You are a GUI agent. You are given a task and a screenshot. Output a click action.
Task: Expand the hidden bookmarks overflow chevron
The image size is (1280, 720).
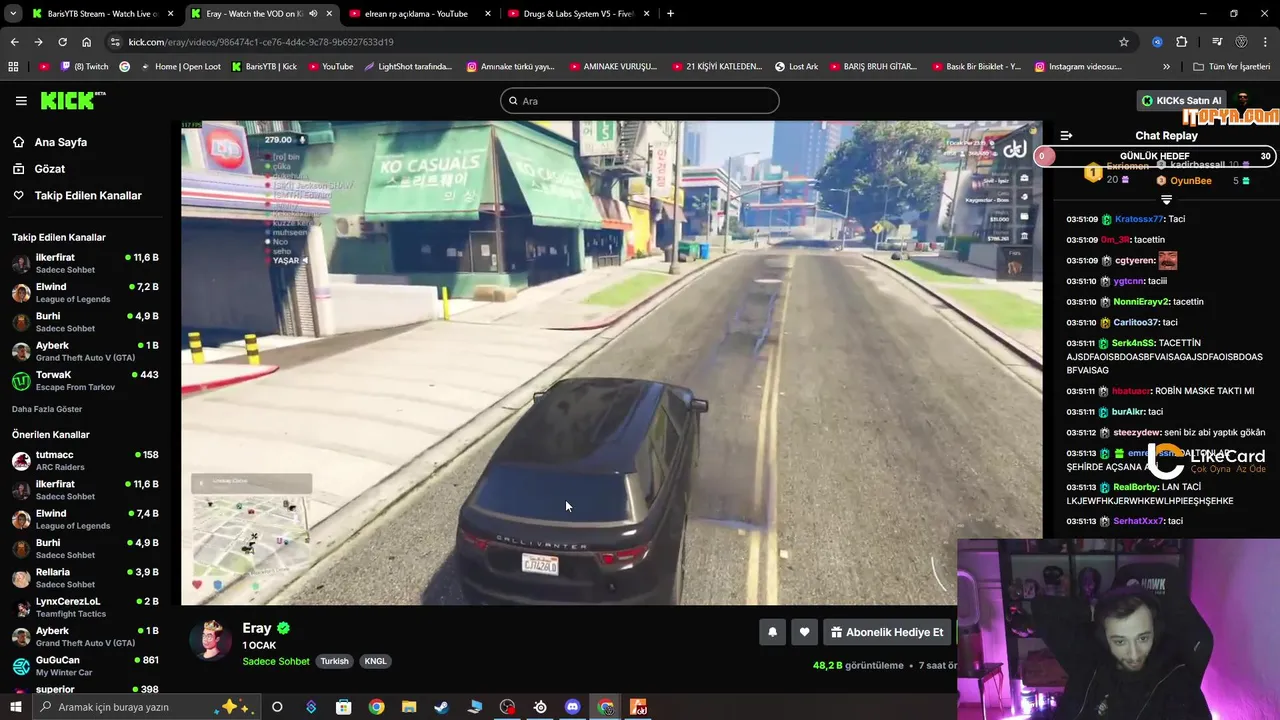click(x=1166, y=67)
